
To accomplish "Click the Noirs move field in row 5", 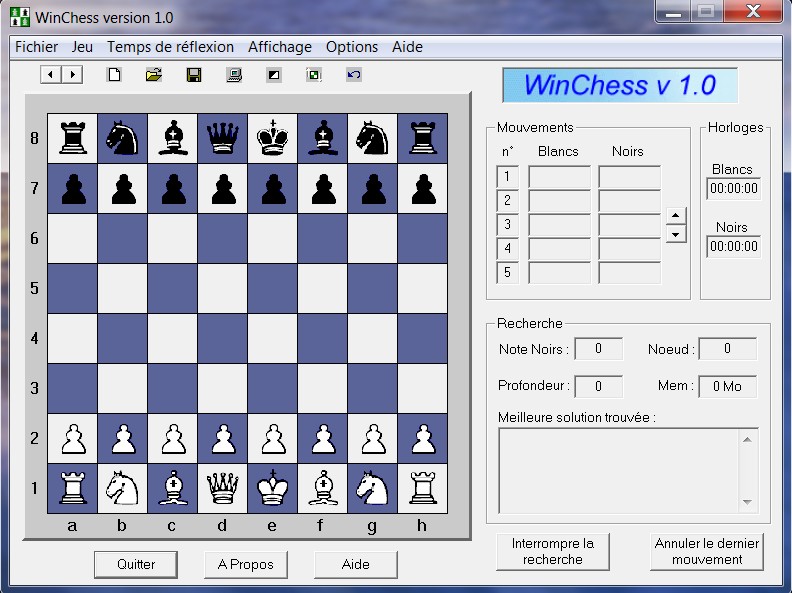I will (x=629, y=273).
